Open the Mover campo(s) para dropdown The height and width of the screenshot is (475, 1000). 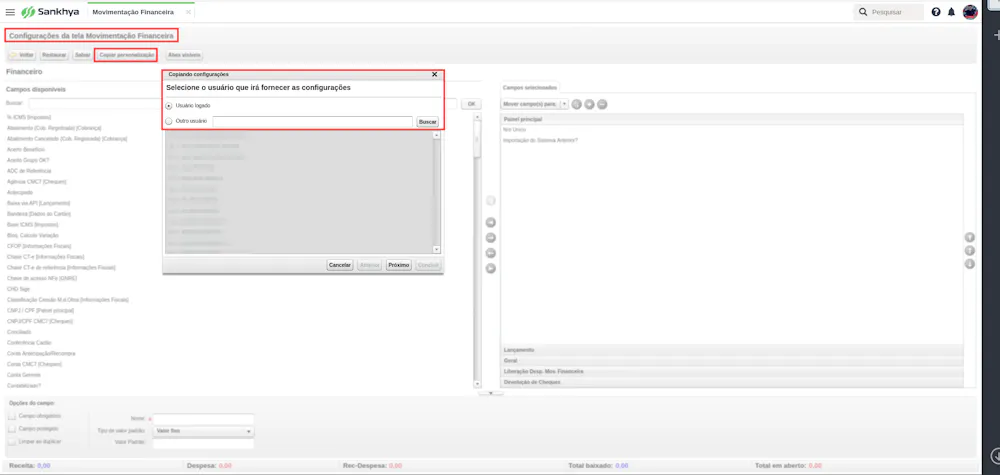564,104
